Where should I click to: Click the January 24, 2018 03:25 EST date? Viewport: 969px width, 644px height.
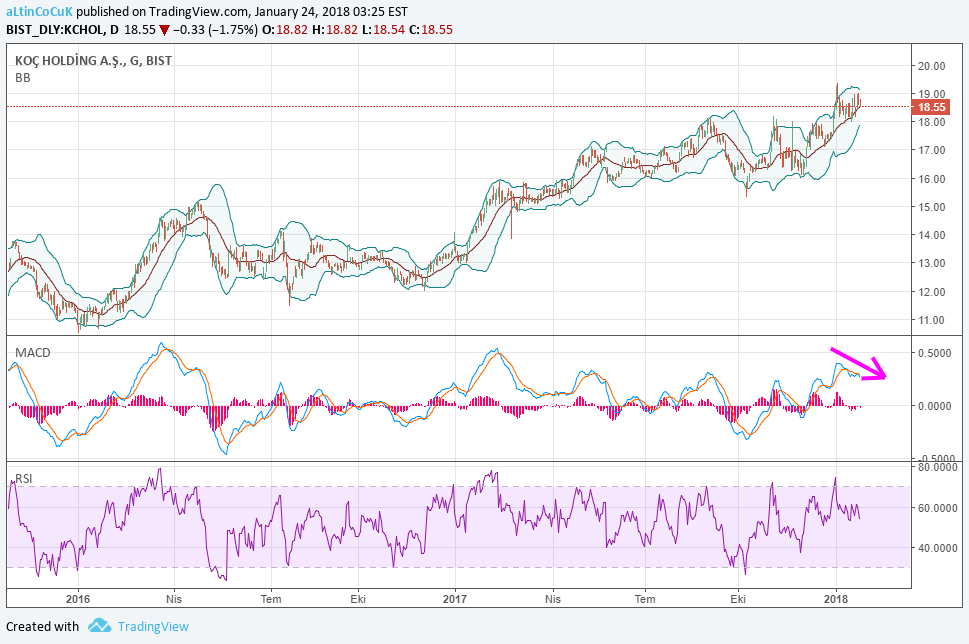point(331,11)
